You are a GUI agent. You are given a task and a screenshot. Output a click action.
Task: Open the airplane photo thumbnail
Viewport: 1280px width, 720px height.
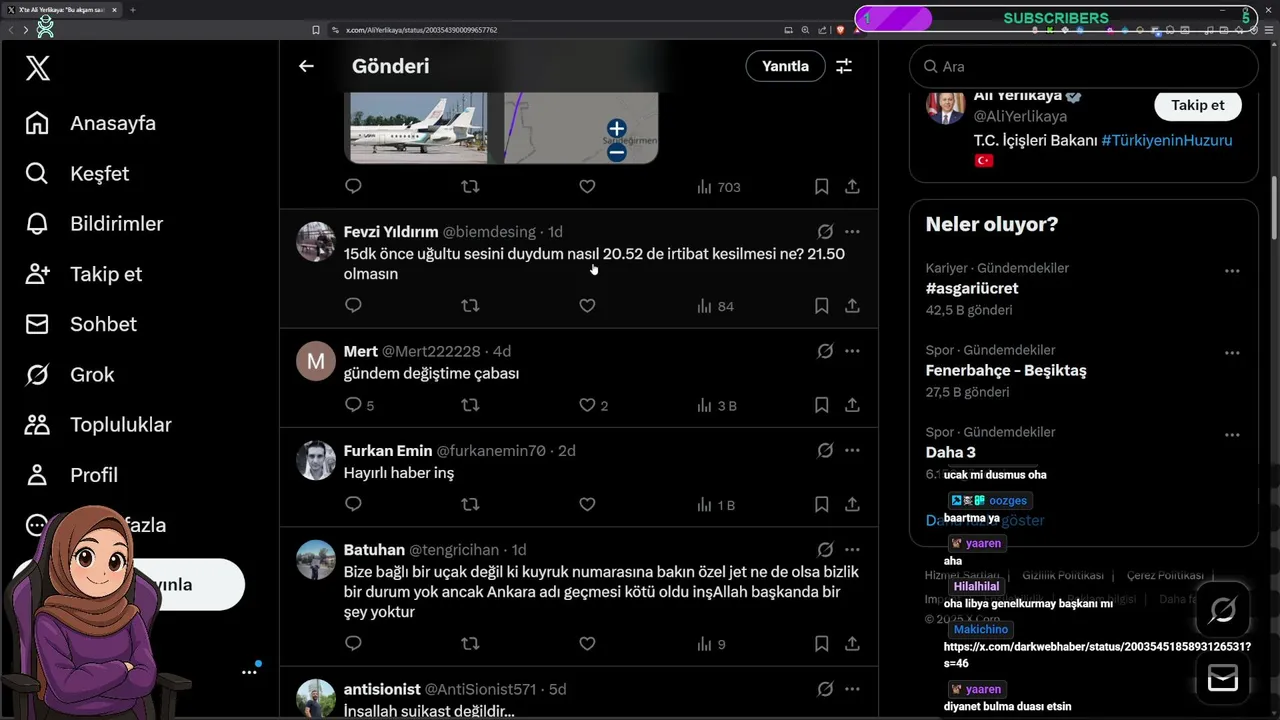tap(417, 127)
